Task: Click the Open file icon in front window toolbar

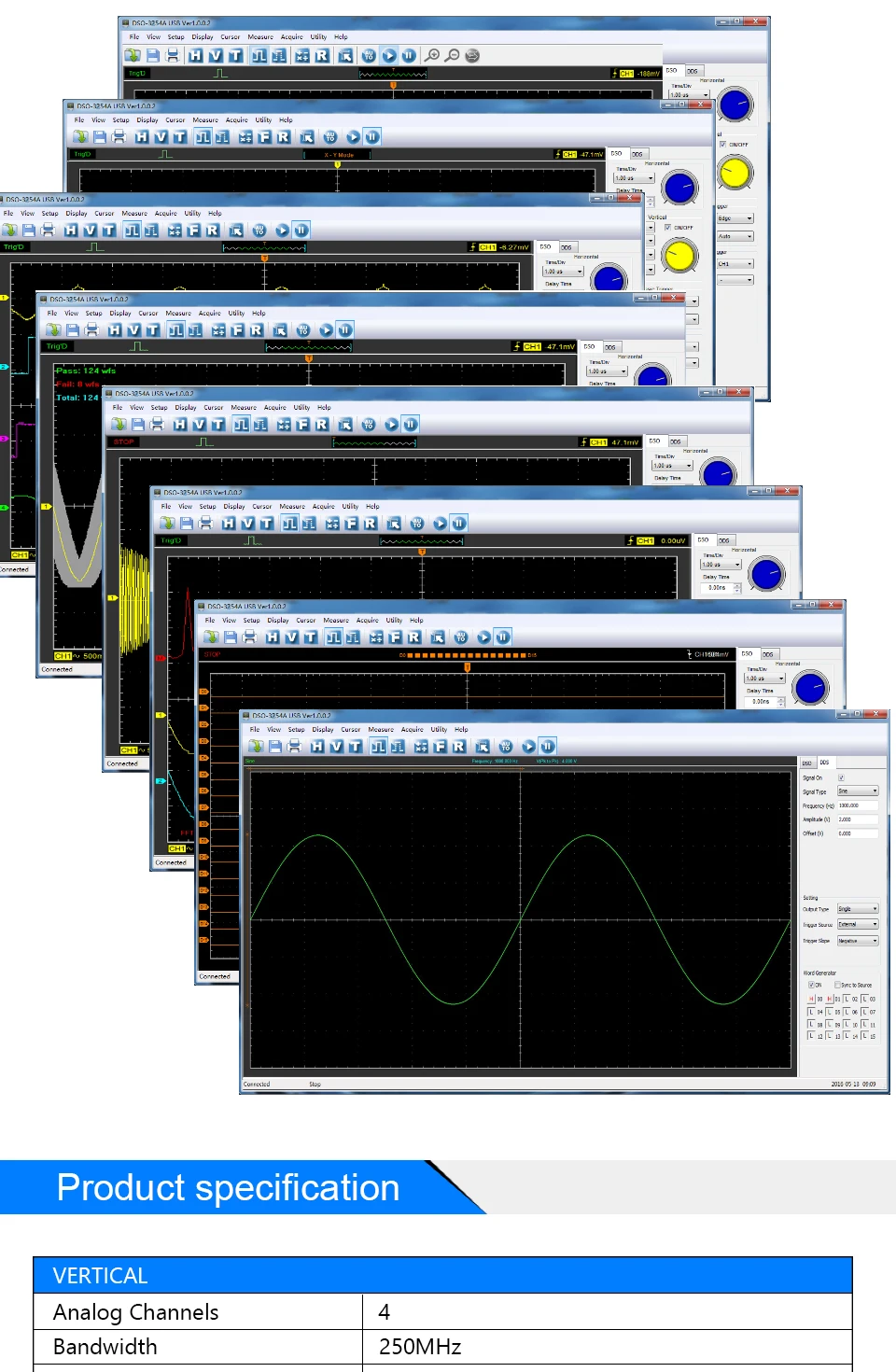Action: click(x=257, y=746)
